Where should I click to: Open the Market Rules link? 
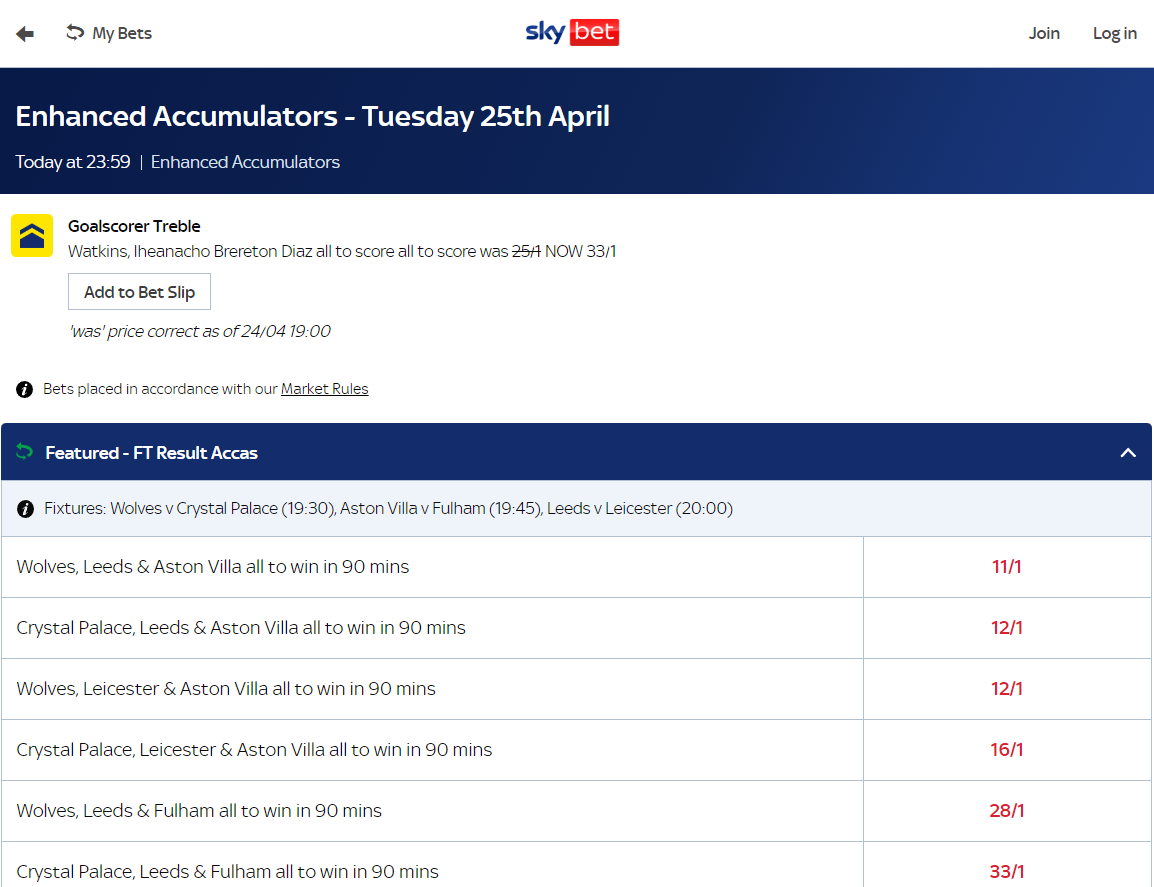(325, 389)
